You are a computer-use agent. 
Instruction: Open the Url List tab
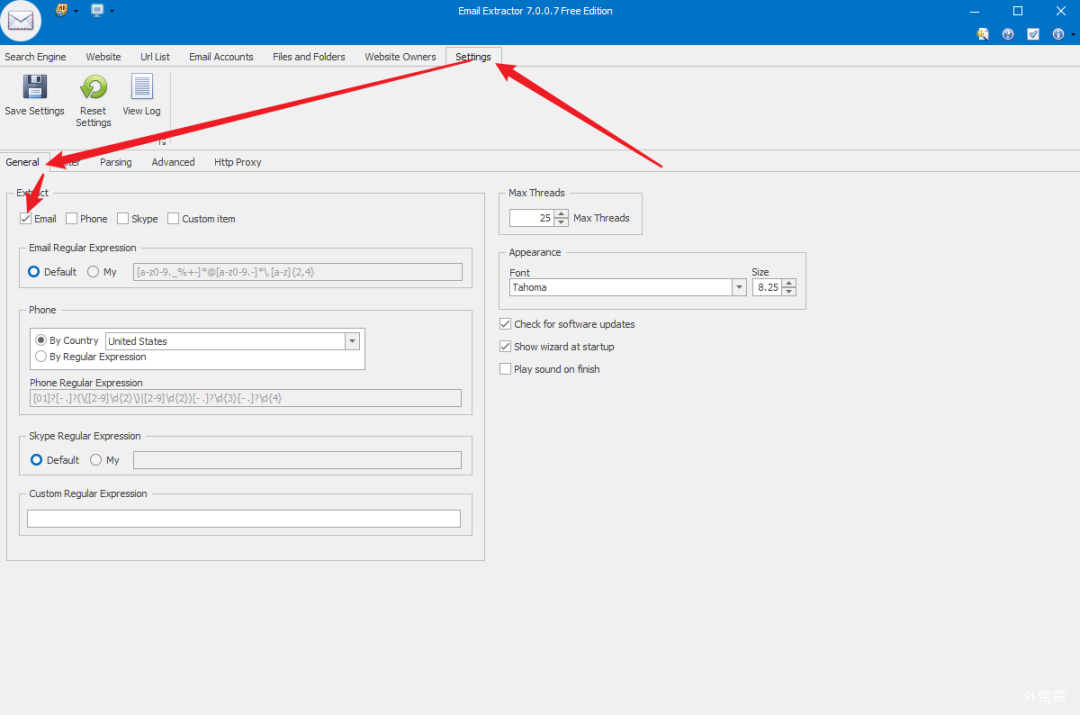[155, 56]
